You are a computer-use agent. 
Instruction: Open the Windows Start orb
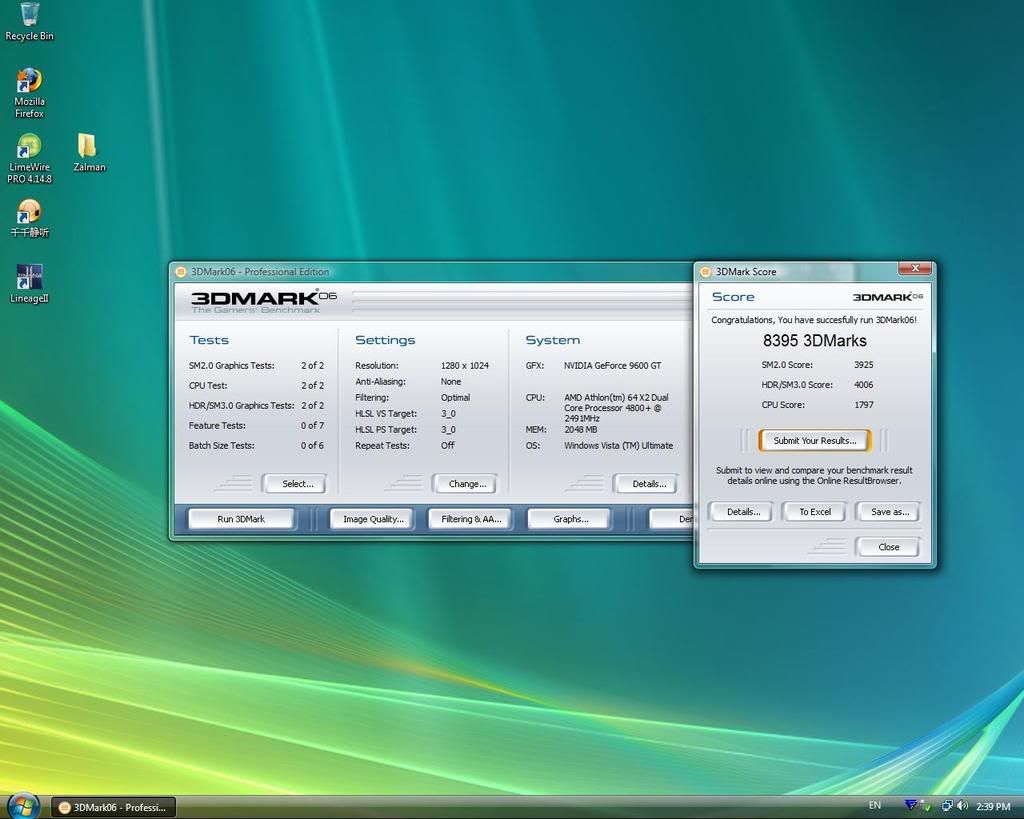point(22,805)
